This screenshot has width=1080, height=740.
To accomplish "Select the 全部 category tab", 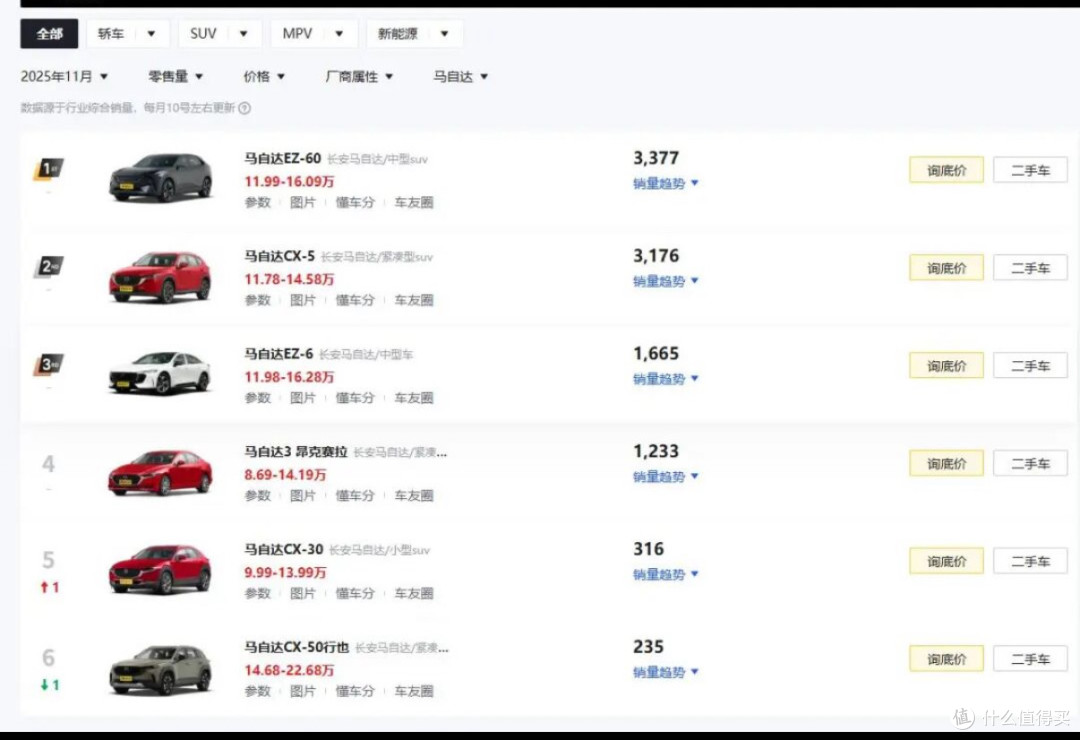I will click(49, 34).
